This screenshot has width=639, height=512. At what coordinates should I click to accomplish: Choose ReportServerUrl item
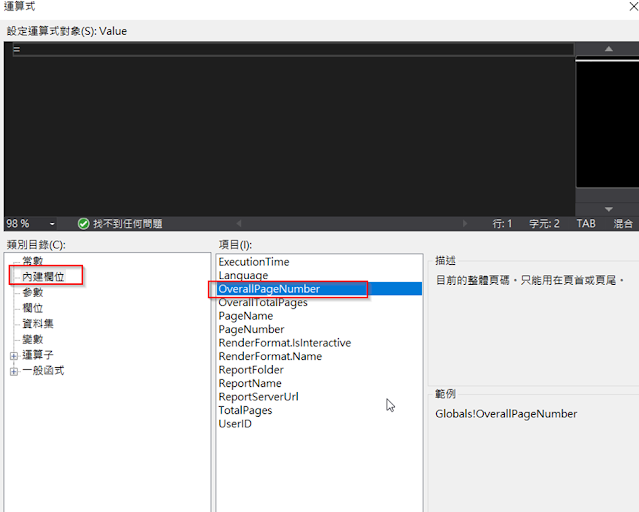(x=320, y=396)
